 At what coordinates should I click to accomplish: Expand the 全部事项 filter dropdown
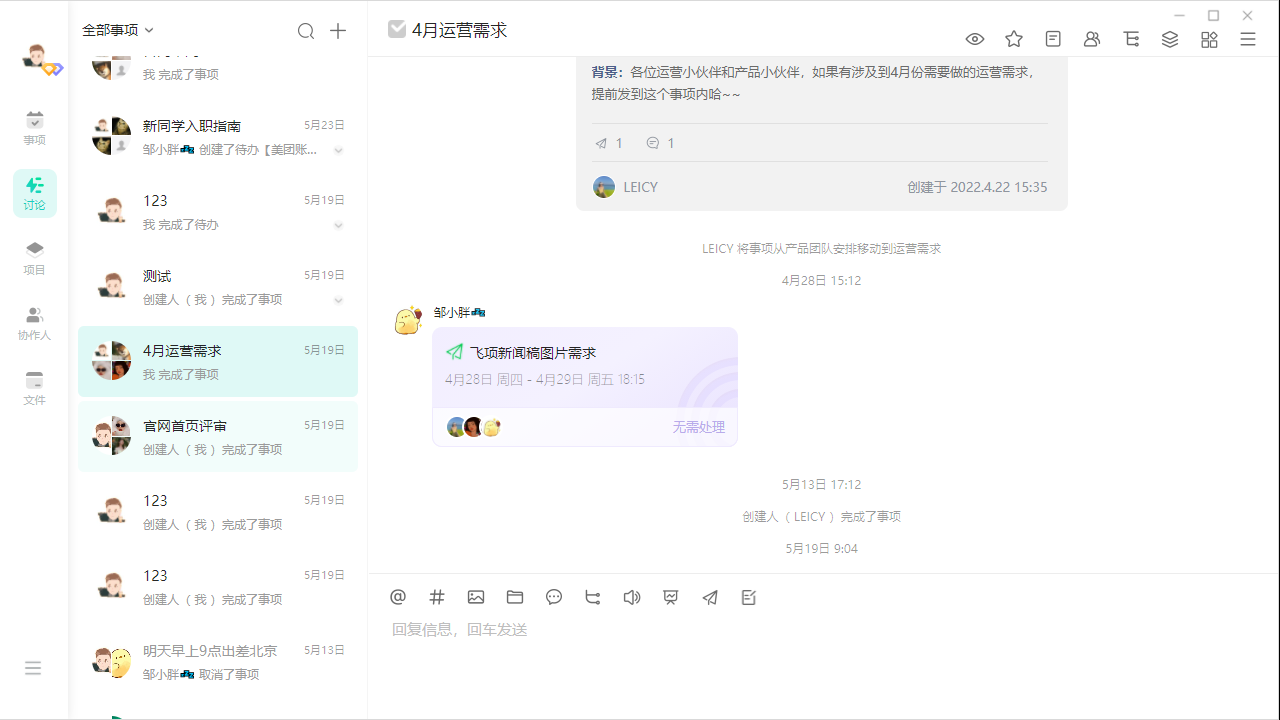point(118,31)
